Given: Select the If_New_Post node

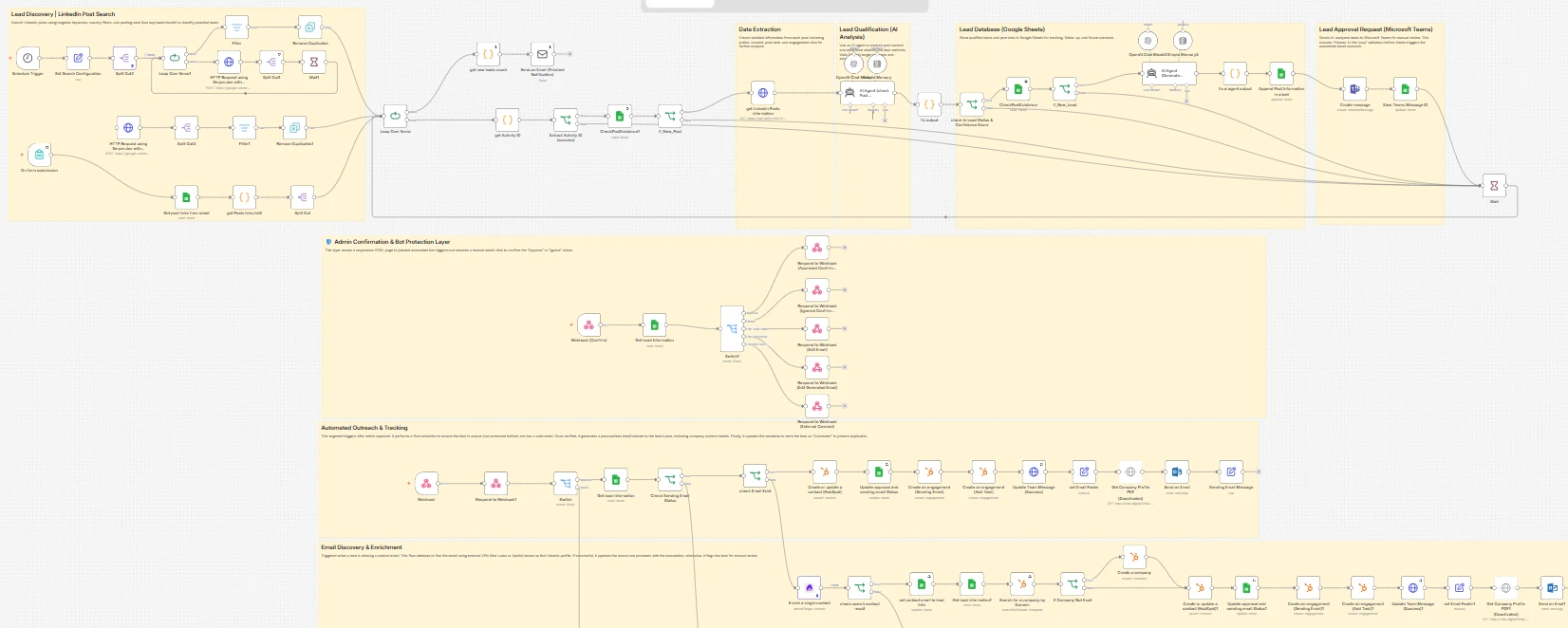Looking at the screenshot, I should pyautogui.click(x=670, y=116).
